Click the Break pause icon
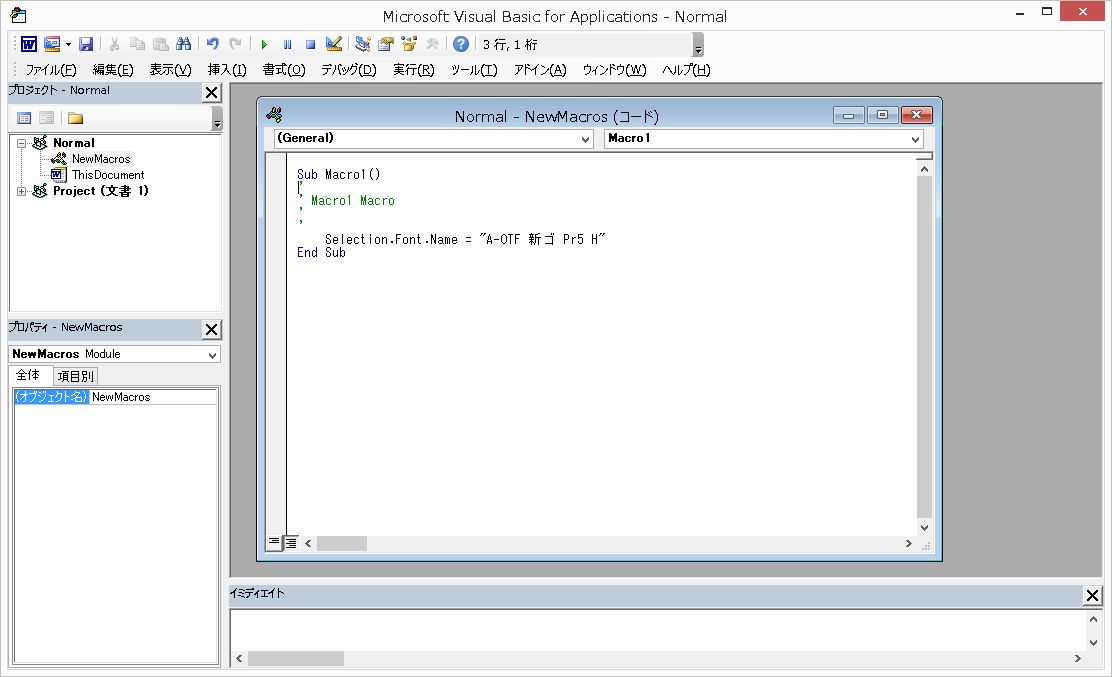 287,45
